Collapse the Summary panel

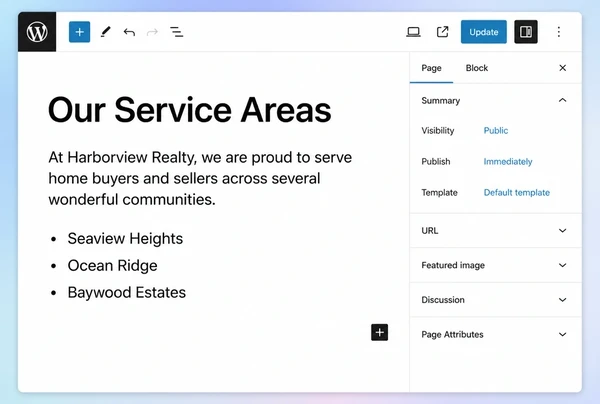[496, 101]
